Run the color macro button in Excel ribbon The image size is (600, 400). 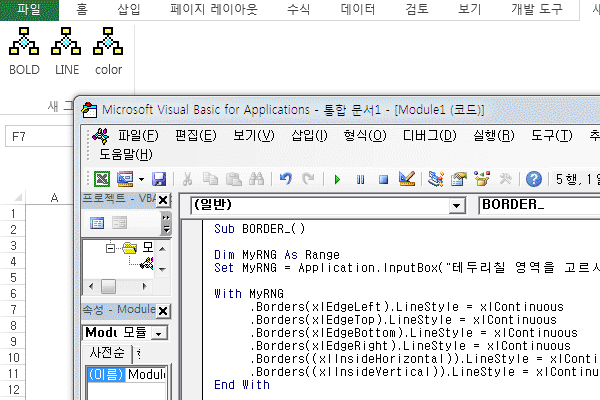click(x=108, y=51)
